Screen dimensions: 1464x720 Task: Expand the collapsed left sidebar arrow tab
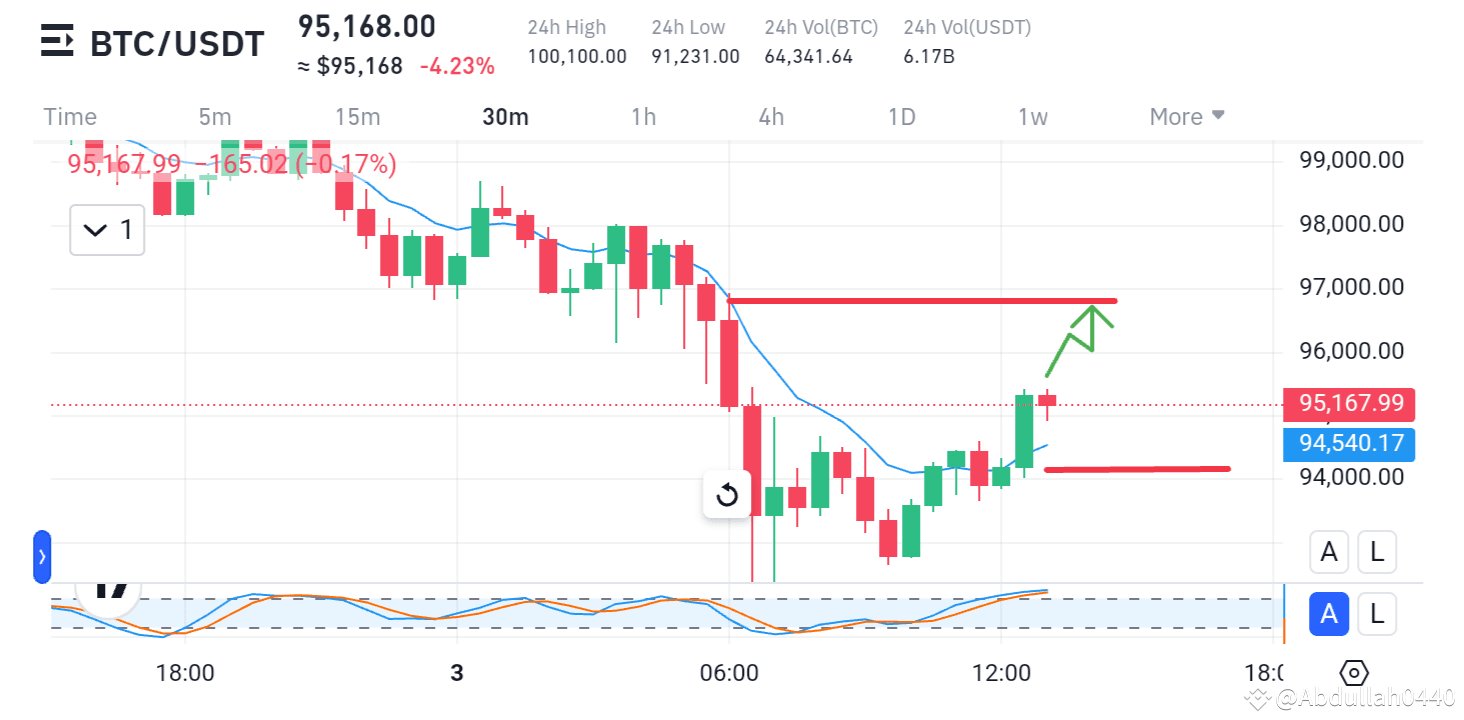[41, 557]
